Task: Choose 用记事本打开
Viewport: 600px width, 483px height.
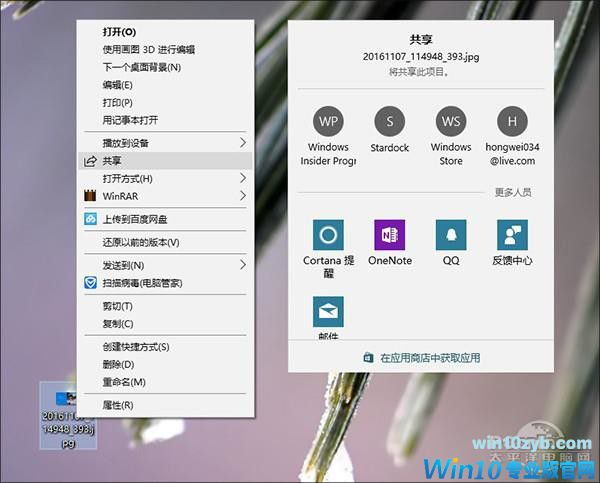Action: click(165, 120)
